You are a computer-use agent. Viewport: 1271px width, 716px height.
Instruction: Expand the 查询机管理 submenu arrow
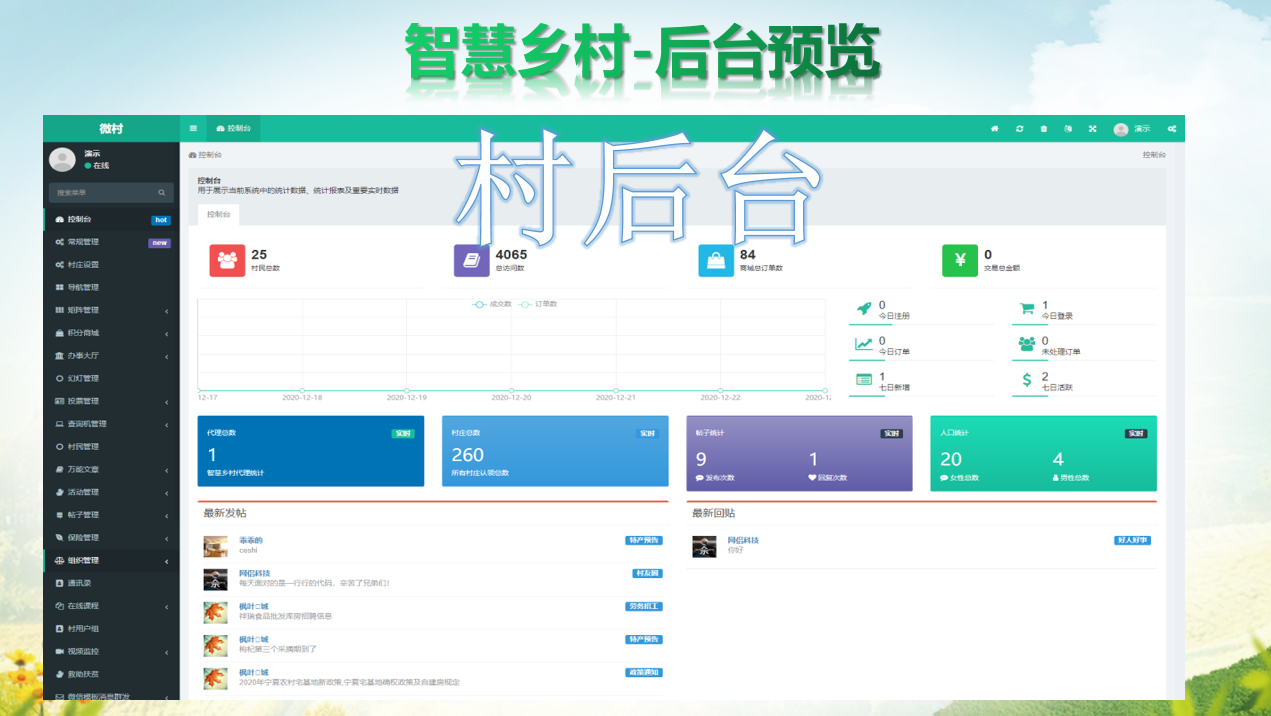pyautogui.click(x=167, y=424)
